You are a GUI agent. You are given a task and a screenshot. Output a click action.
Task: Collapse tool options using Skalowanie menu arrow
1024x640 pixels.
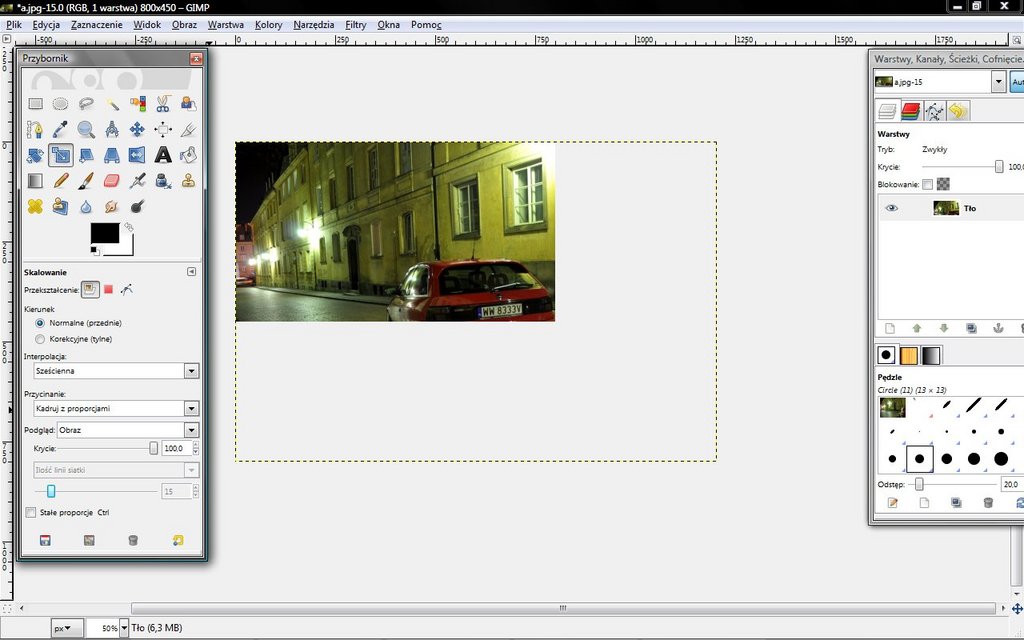(191, 272)
